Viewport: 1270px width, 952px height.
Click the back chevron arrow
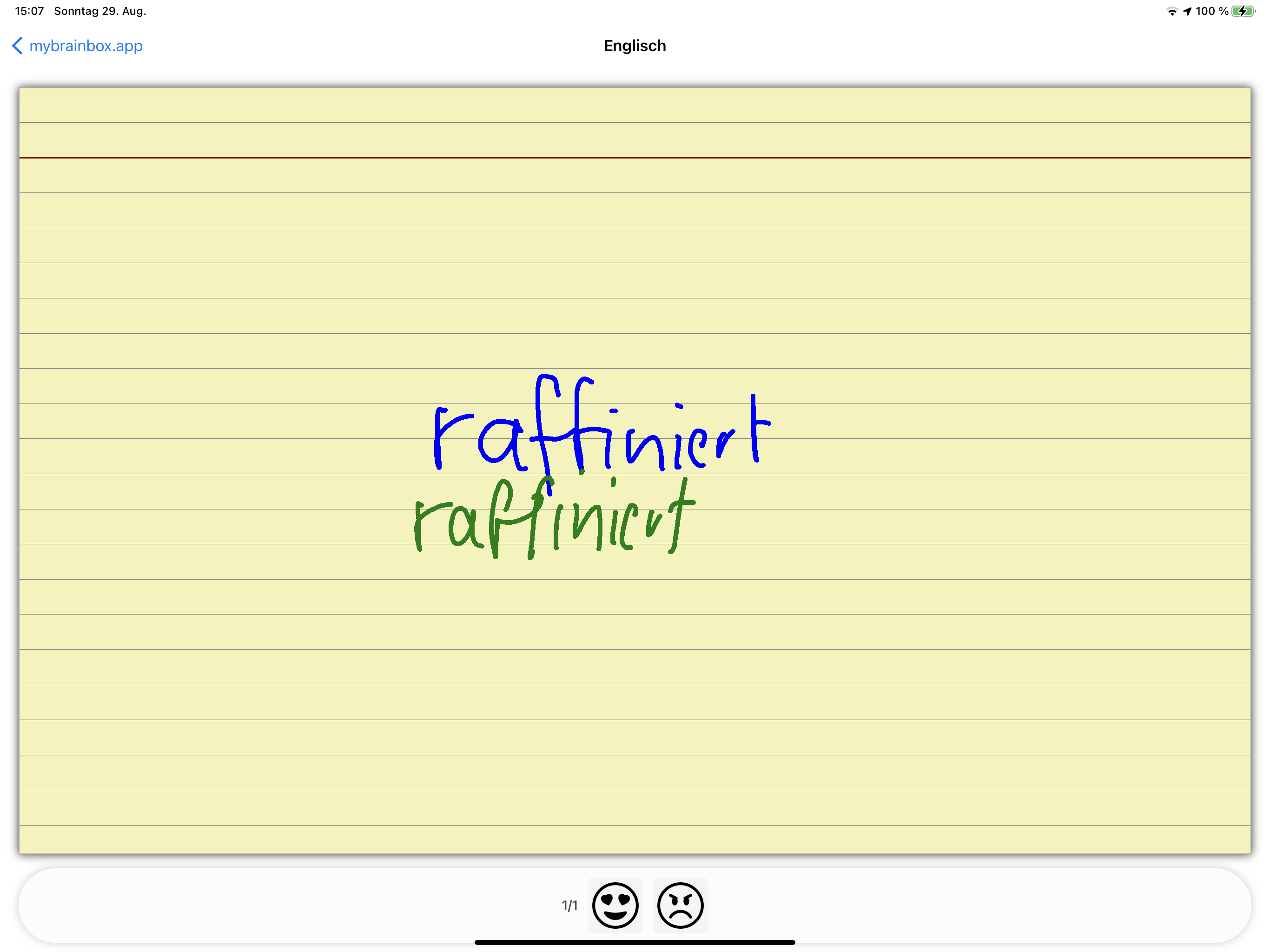point(17,46)
